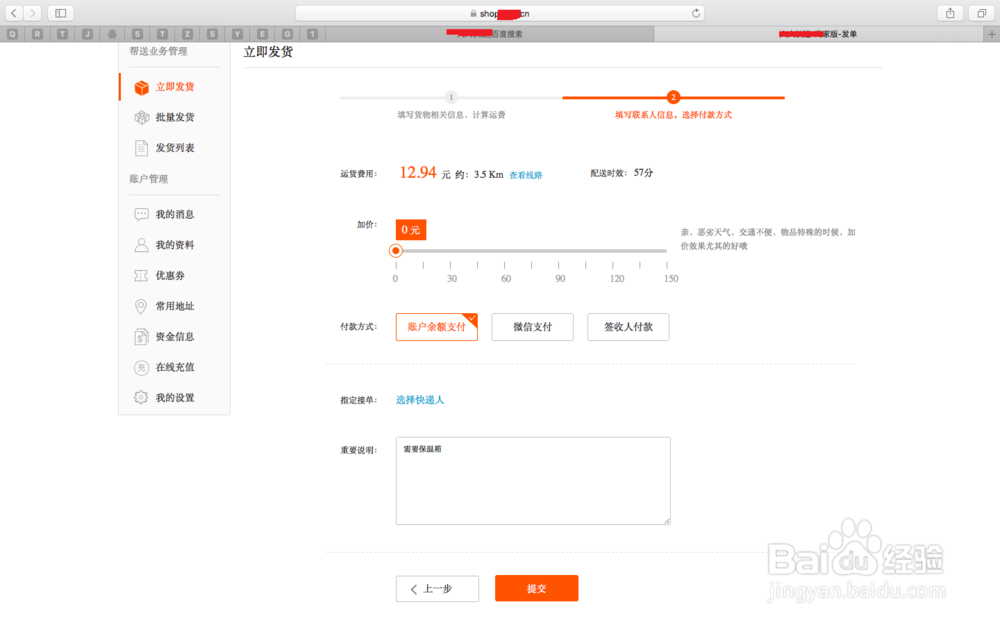1000x625 pixels.
Task: Click the Safari address bar
Action: point(499,13)
